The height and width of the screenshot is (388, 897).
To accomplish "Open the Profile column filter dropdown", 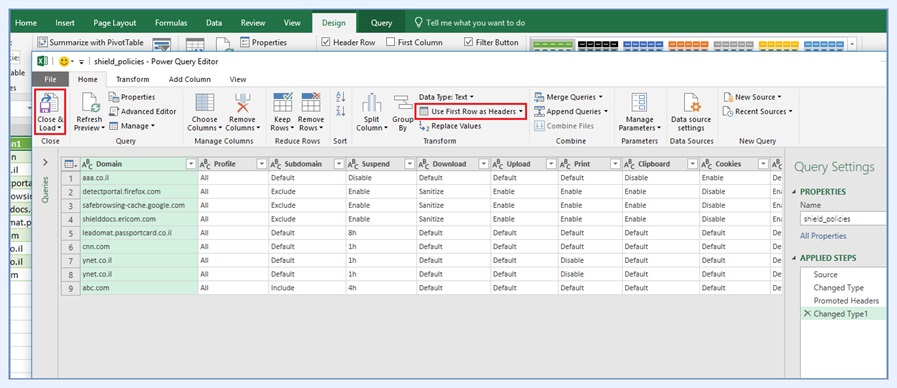I will [261, 164].
